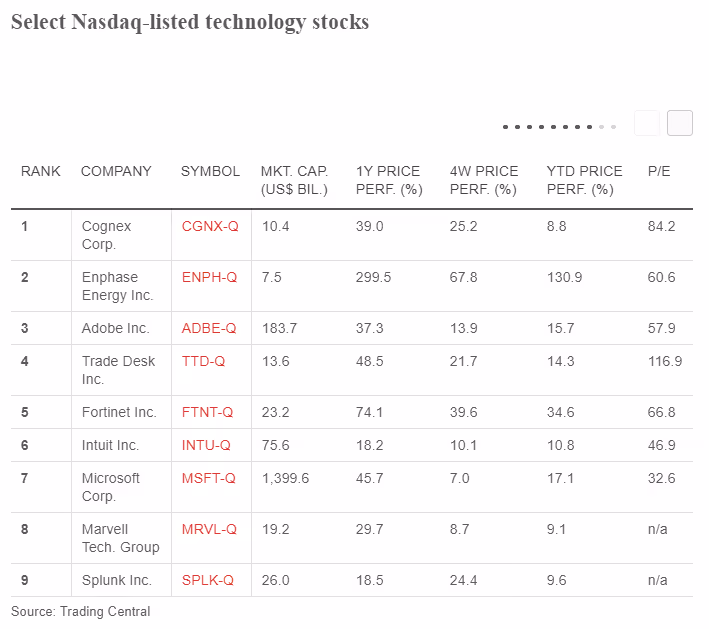The height and width of the screenshot is (629, 709).
Task: Click the MKT. CAP. column header
Action: [x=294, y=180]
